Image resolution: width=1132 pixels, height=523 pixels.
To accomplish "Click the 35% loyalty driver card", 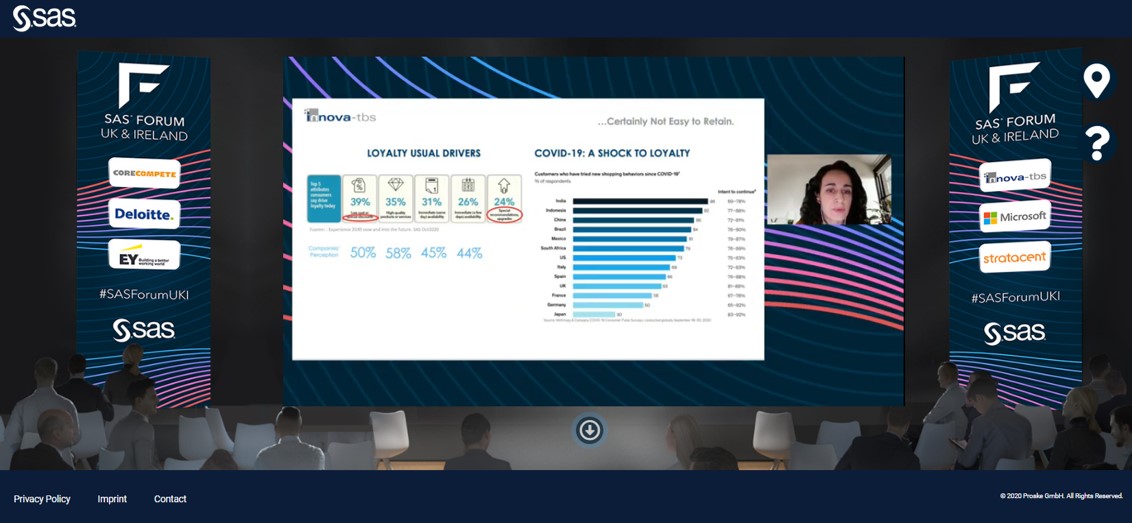I will (x=396, y=198).
